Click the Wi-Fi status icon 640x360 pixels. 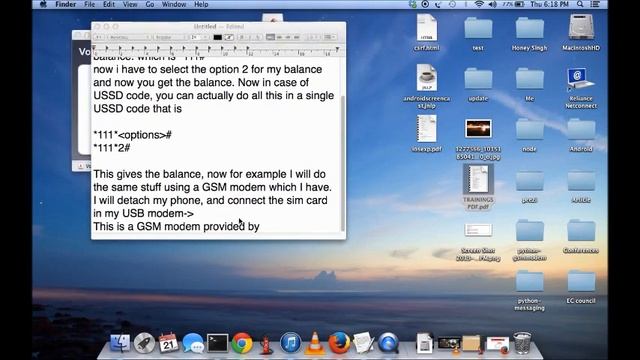479,4
